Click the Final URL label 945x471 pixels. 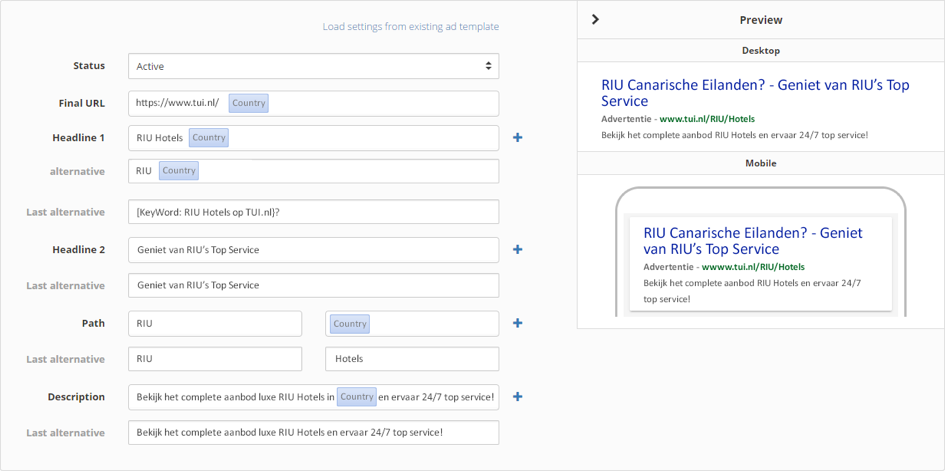point(81,103)
